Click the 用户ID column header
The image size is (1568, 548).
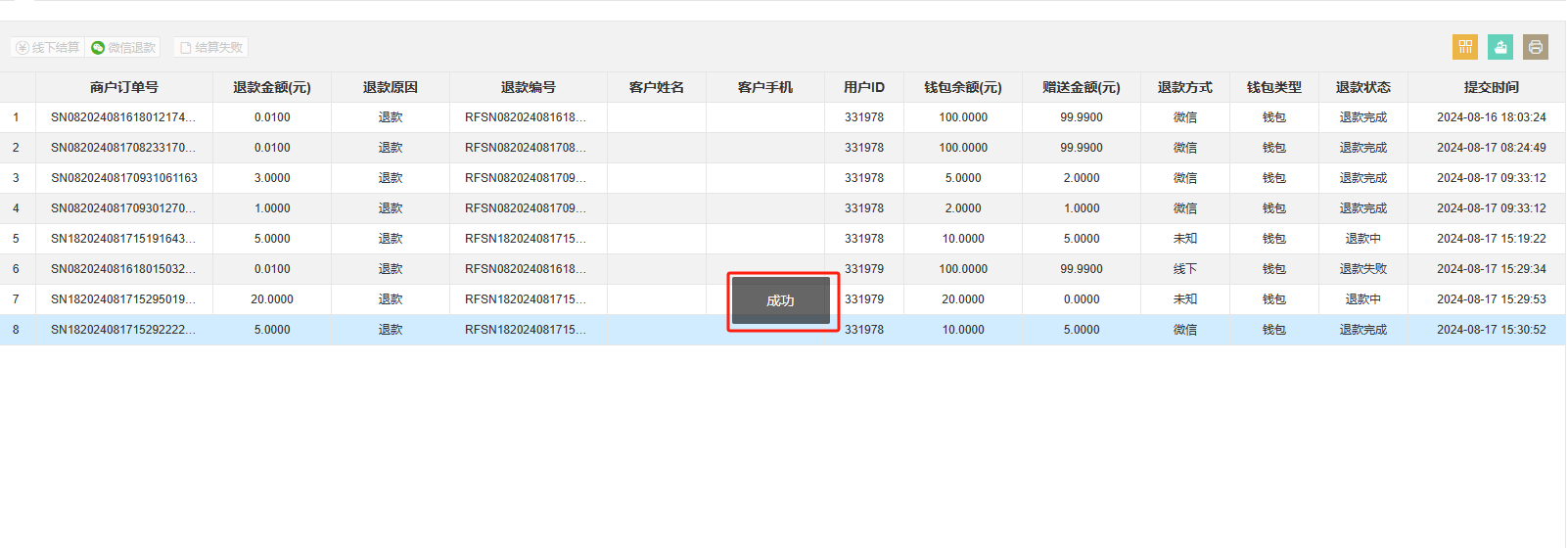coord(864,87)
